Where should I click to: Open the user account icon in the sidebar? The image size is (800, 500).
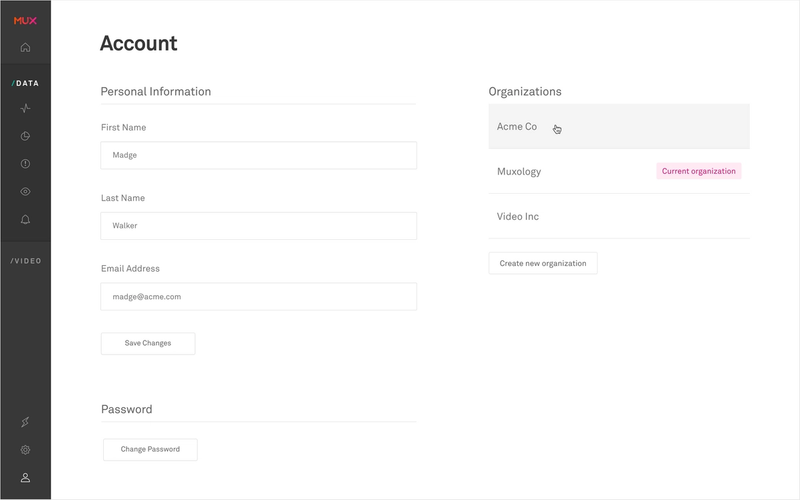point(25,478)
